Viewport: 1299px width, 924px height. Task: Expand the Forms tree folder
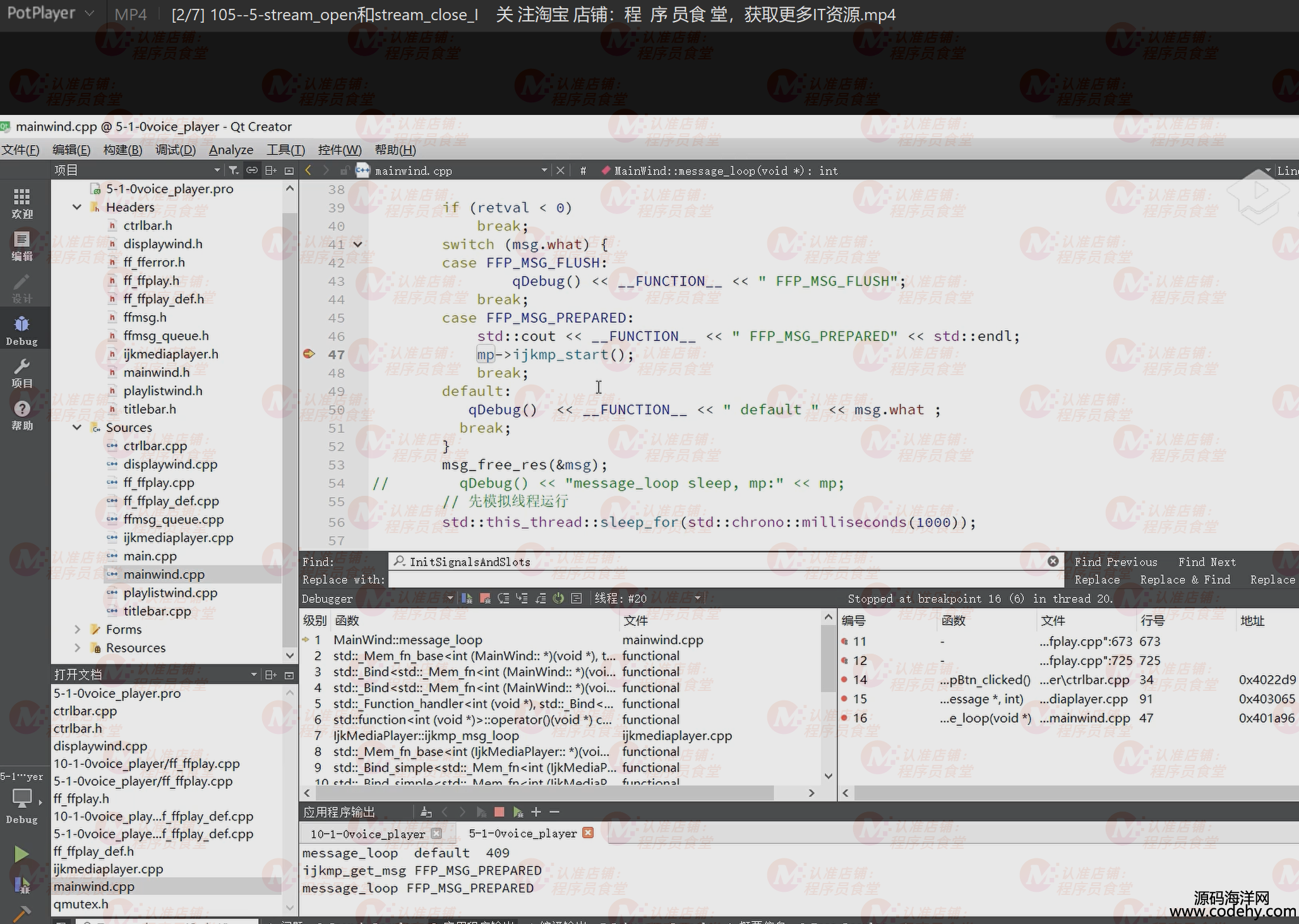77,629
